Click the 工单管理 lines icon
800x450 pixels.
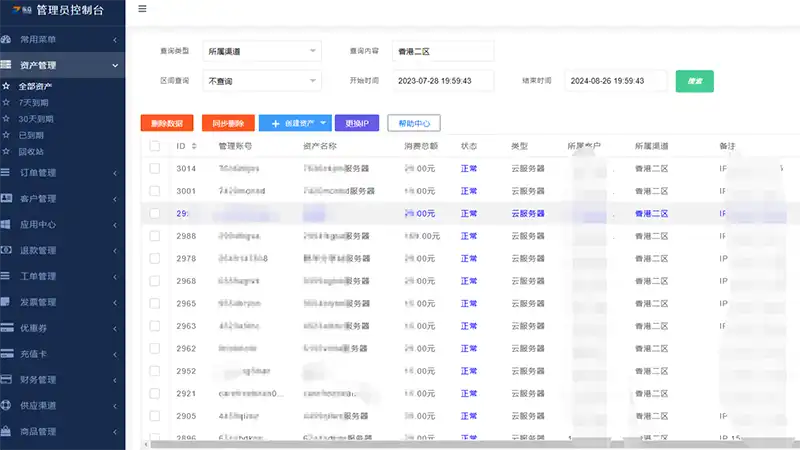[x=5, y=276]
